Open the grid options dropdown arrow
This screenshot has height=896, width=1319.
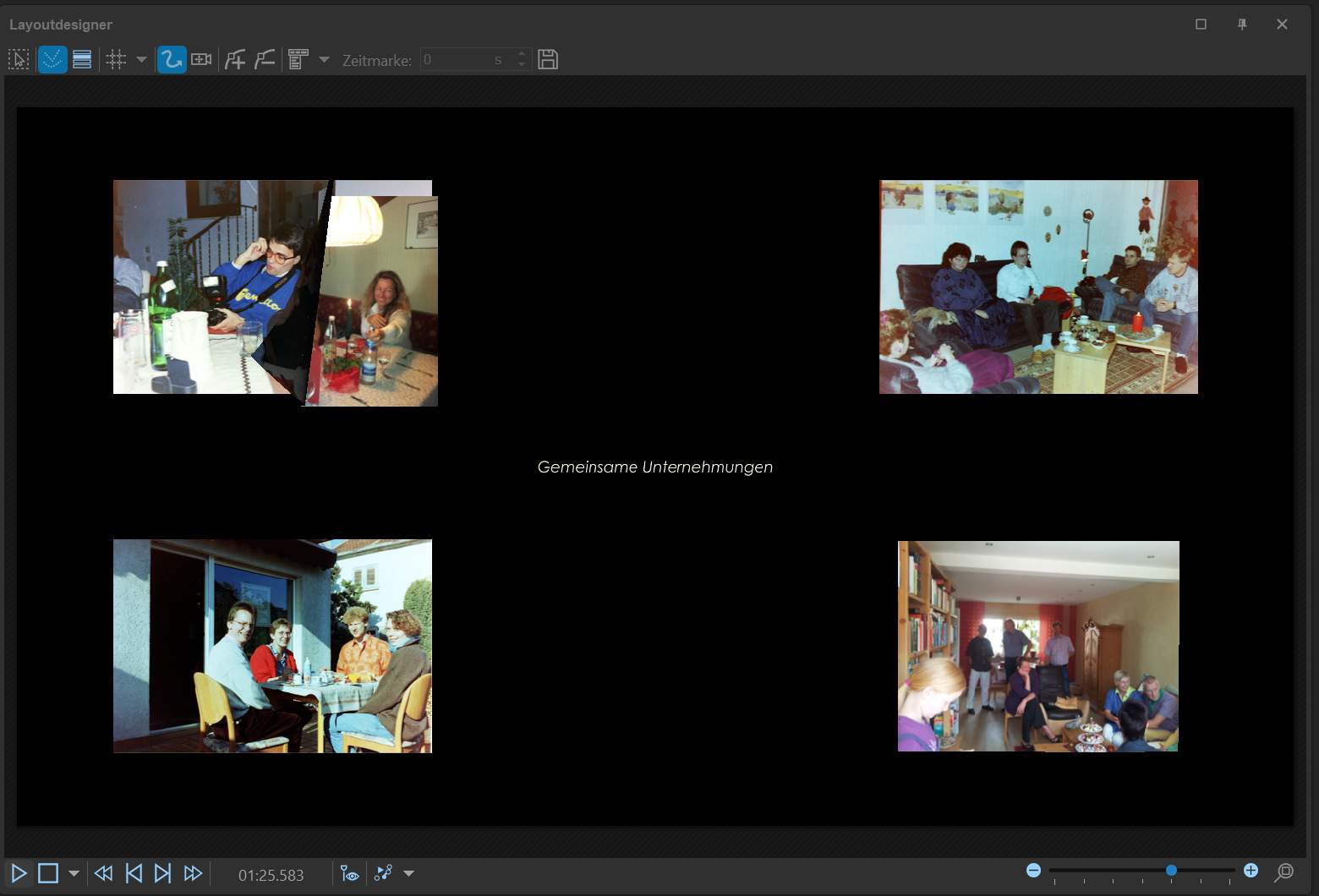(x=141, y=59)
